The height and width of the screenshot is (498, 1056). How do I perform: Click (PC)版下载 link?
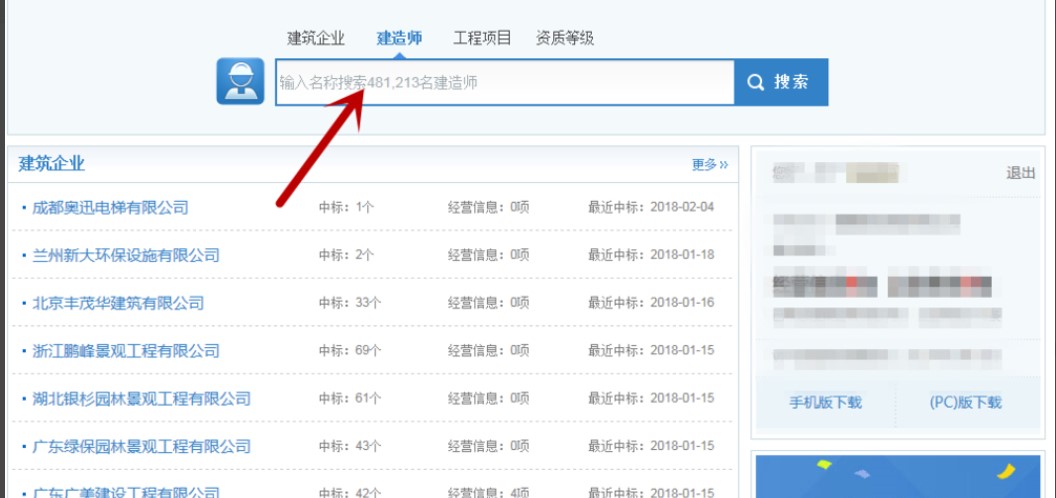[966, 403]
